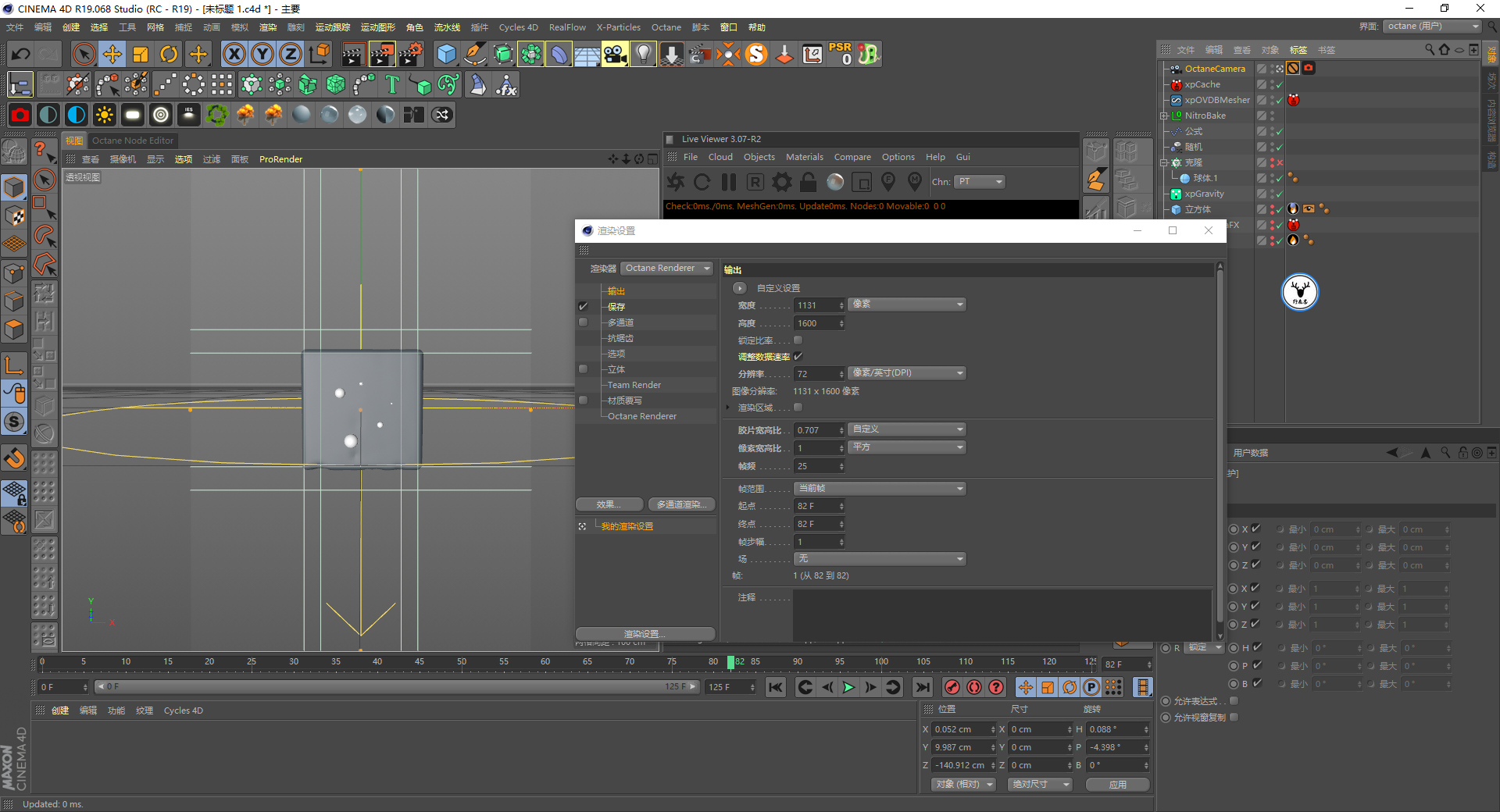The image size is (1500, 812).
Task: Open the ProRender menu in the viewport
Action: [x=280, y=159]
